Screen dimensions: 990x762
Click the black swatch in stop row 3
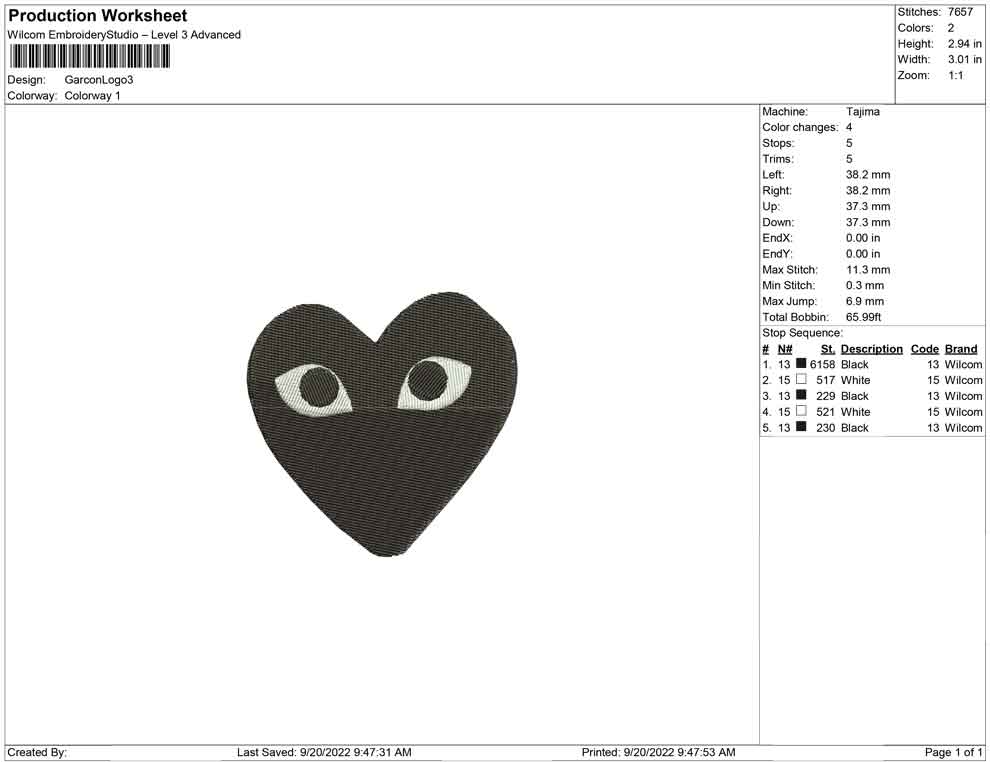pos(801,395)
